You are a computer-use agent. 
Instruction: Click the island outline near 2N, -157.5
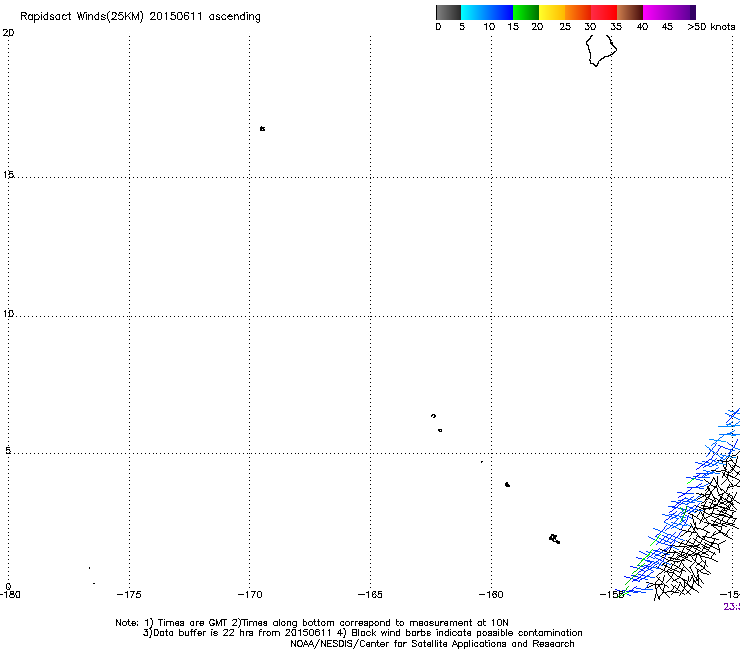(x=555, y=539)
